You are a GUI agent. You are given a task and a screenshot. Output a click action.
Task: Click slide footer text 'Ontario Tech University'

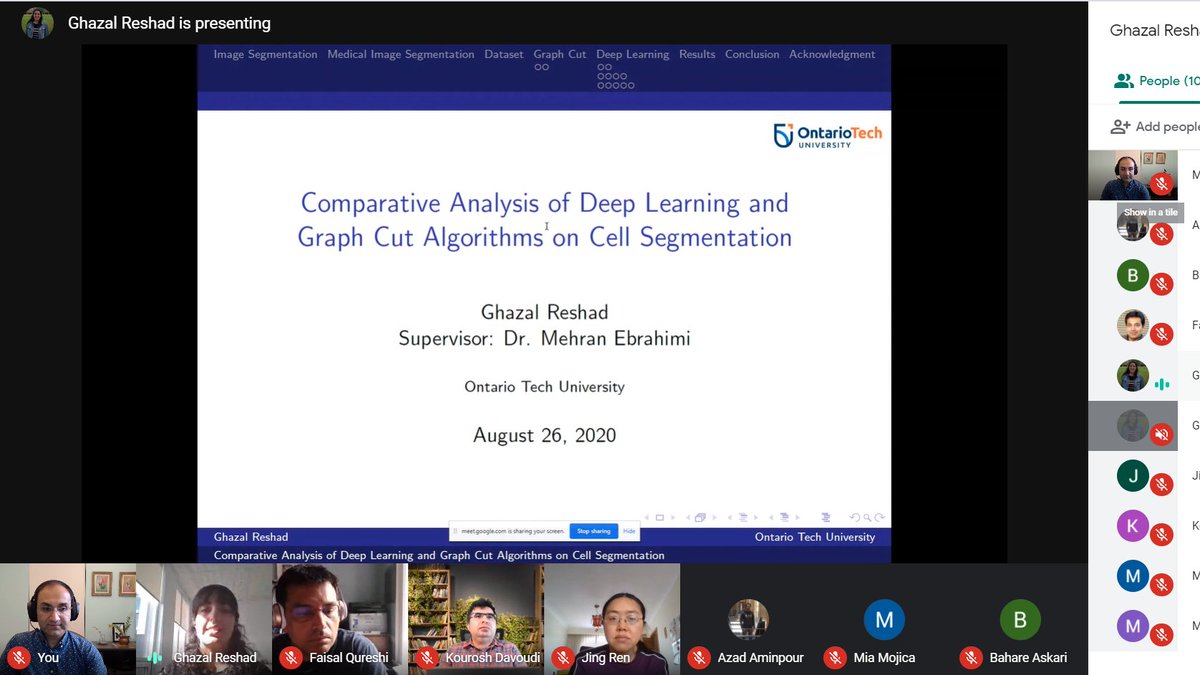(x=815, y=537)
